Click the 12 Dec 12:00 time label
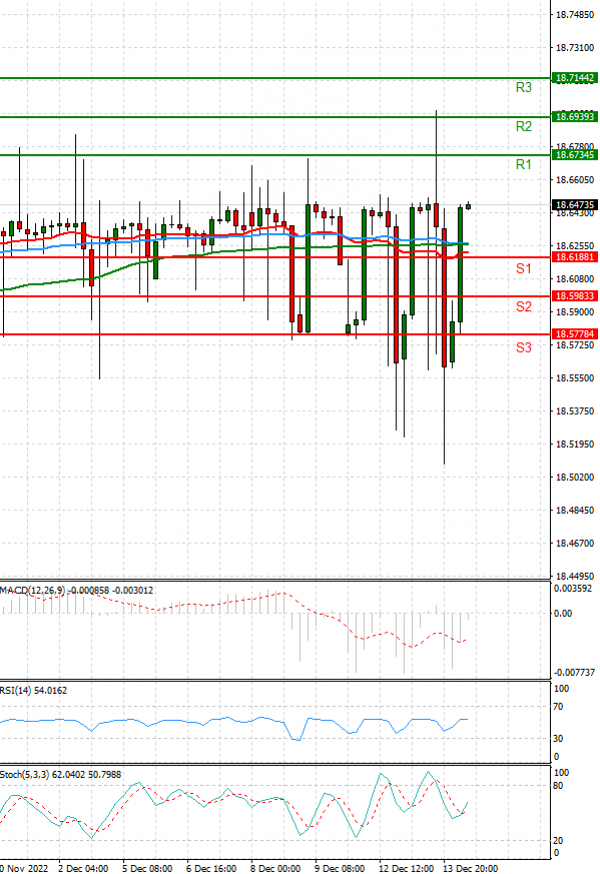The width and height of the screenshot is (600, 874). [406, 868]
